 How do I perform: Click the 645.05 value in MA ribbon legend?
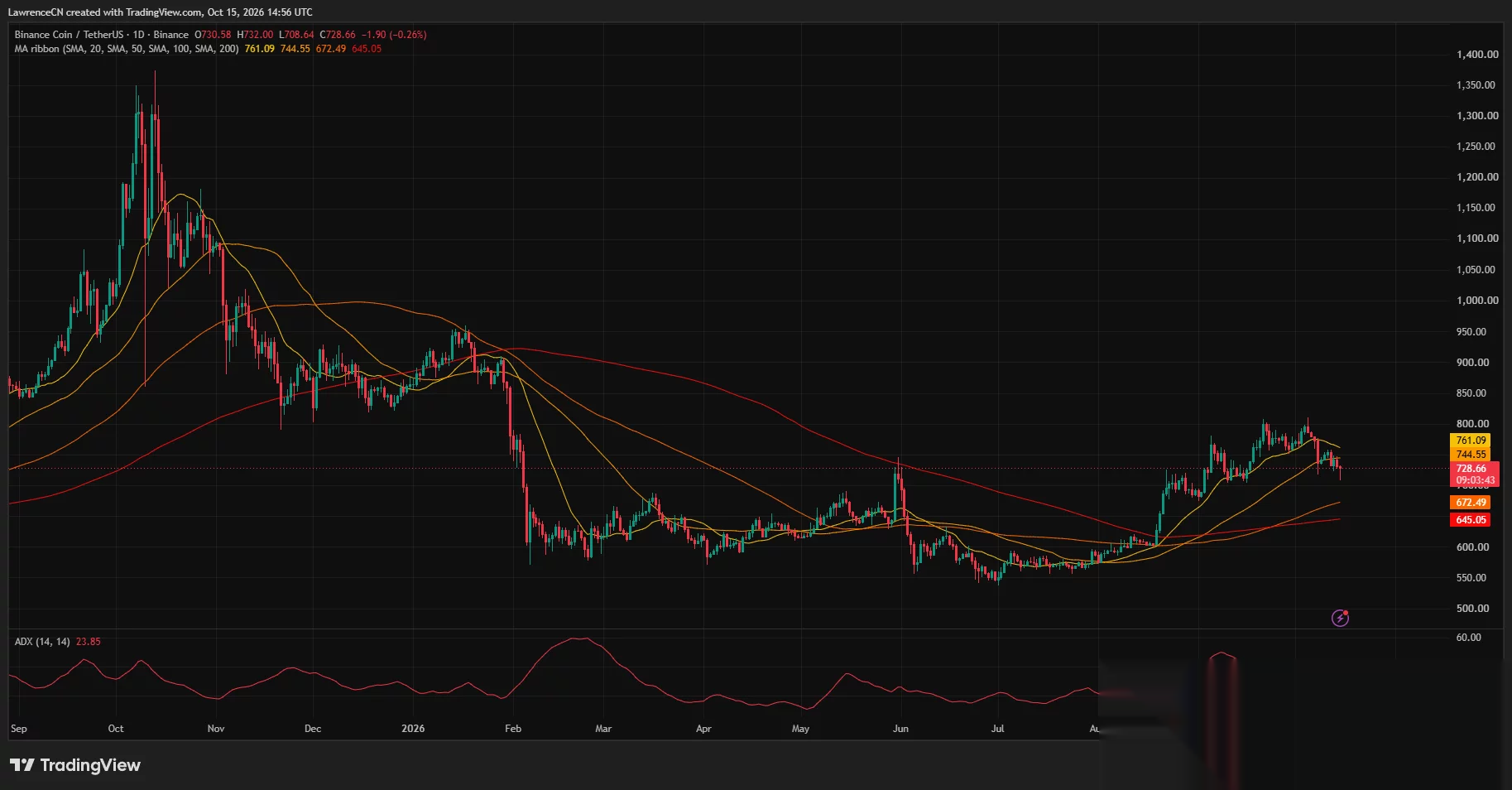click(367, 49)
